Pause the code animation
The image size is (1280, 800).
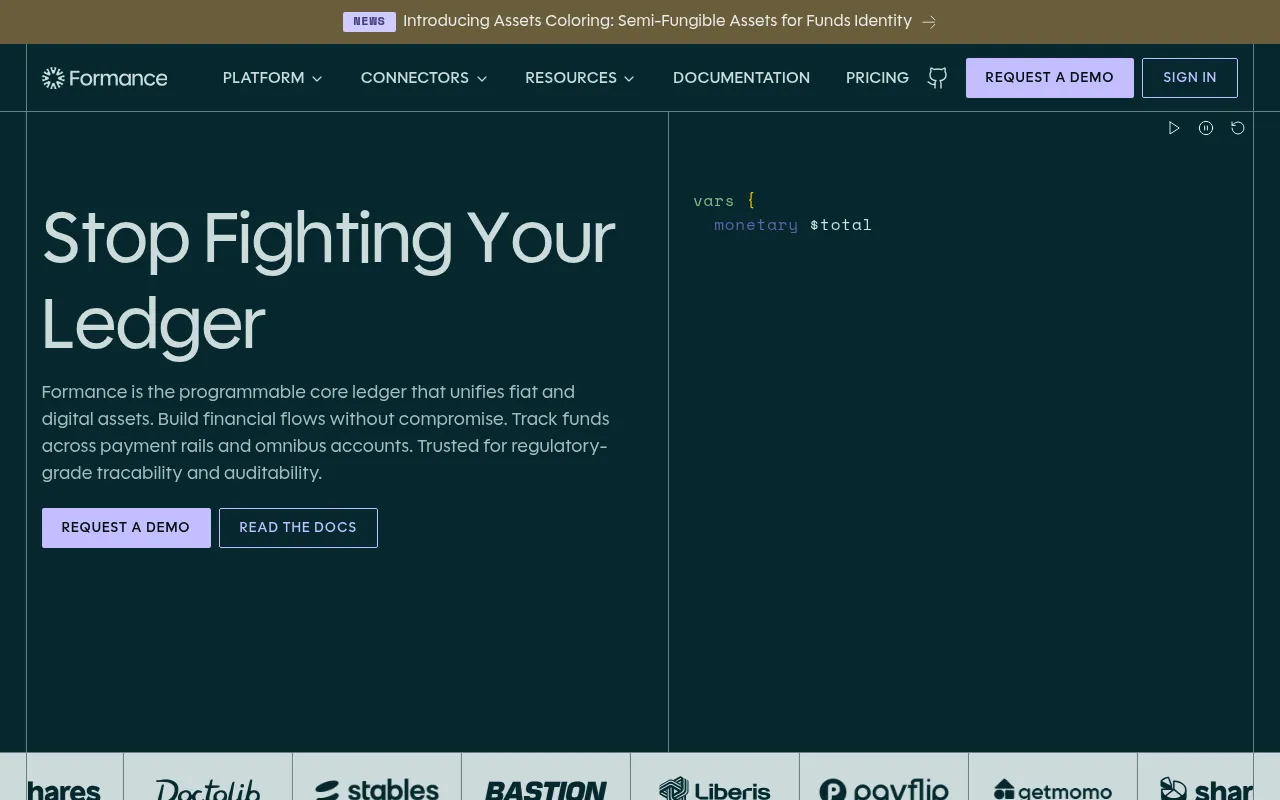[x=1206, y=128]
